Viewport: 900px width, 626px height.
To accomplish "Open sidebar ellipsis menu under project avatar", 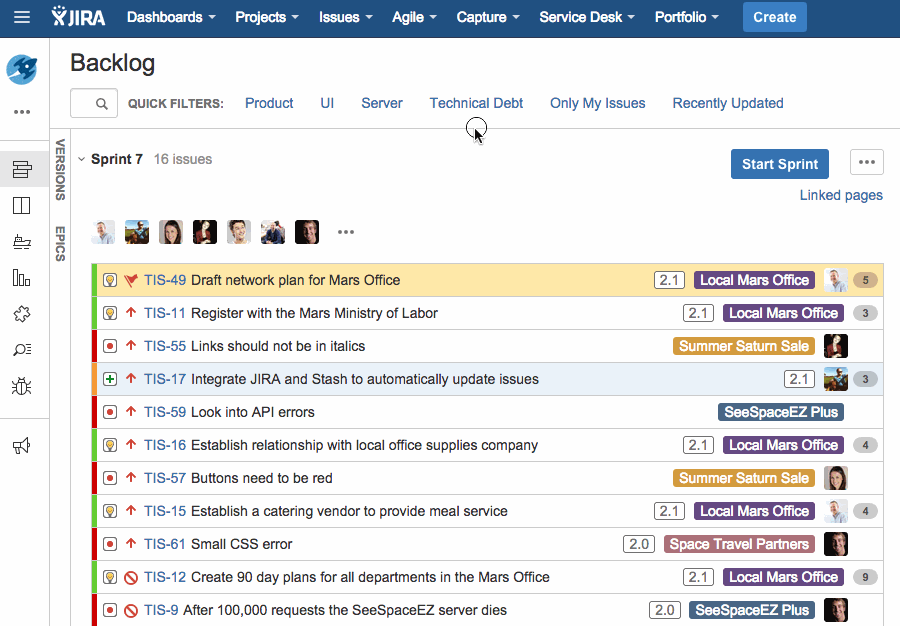I will pyautogui.click(x=22, y=112).
